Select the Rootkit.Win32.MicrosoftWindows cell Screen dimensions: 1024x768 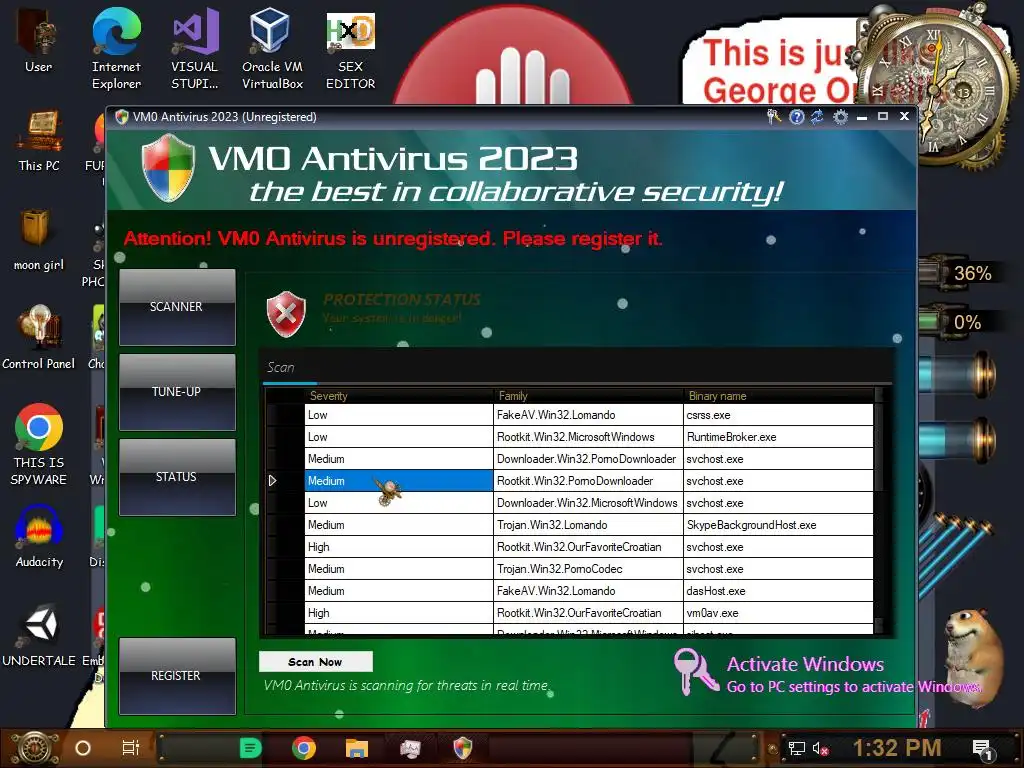[x=588, y=437]
